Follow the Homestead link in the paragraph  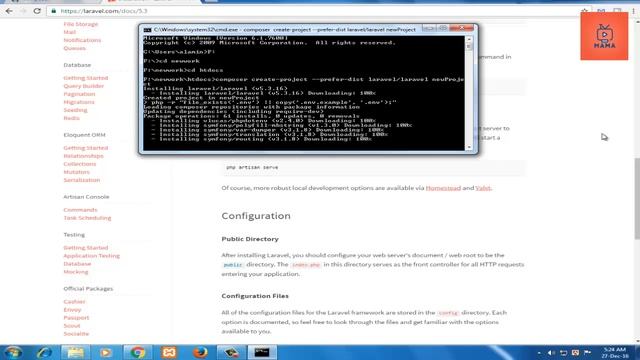(443, 188)
